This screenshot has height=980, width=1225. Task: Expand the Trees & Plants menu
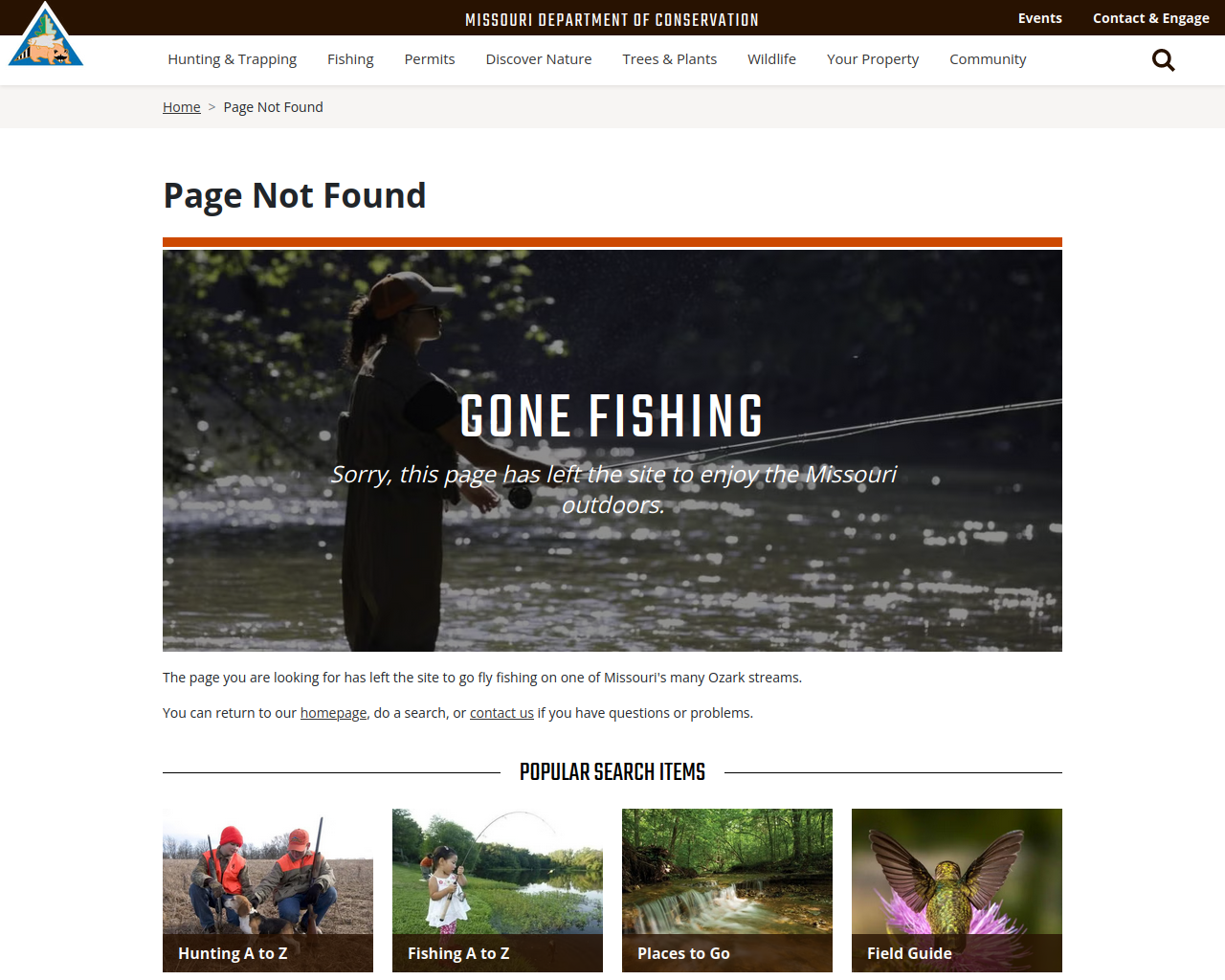tap(670, 59)
